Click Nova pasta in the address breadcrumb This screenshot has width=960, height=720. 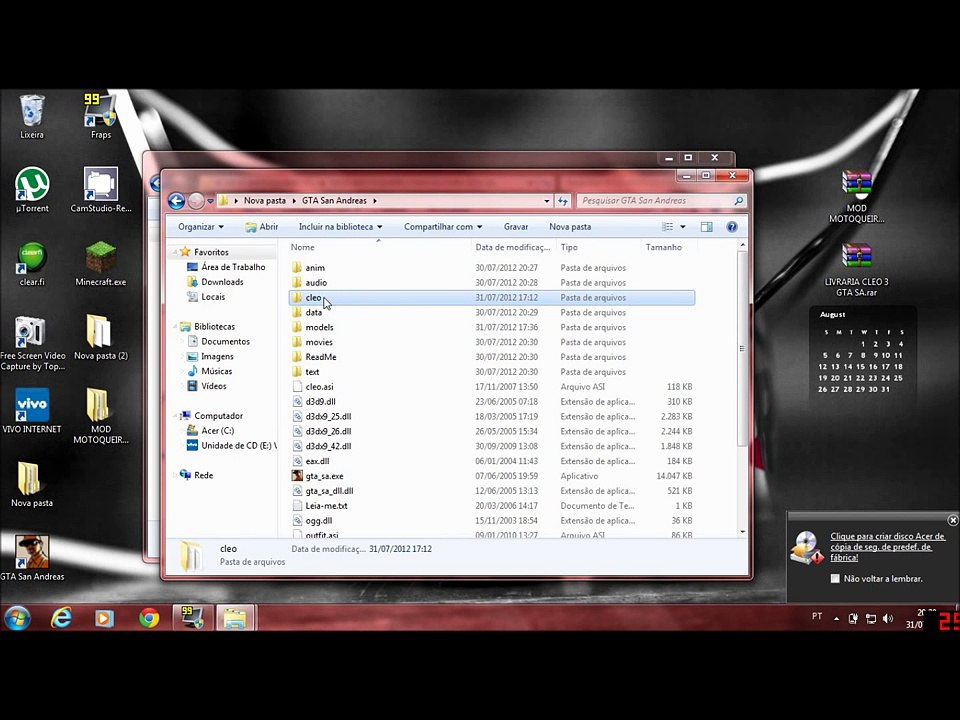264,201
